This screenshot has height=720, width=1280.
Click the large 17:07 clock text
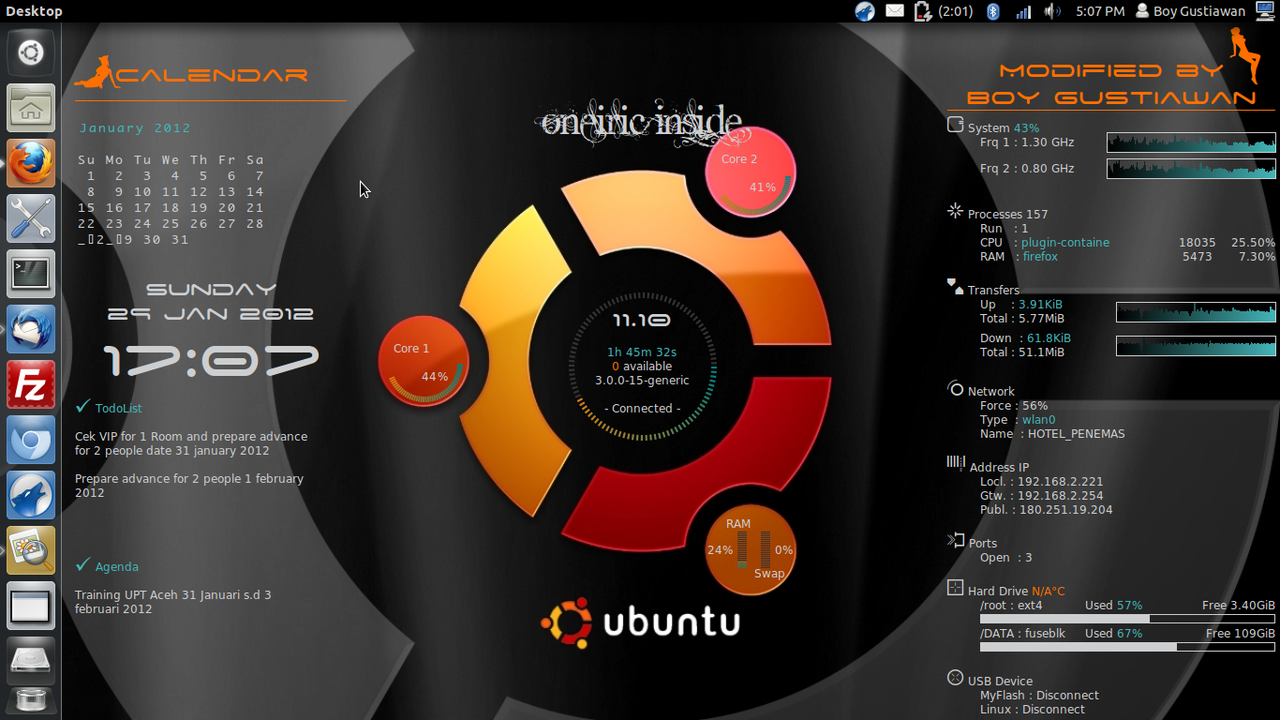(x=211, y=362)
